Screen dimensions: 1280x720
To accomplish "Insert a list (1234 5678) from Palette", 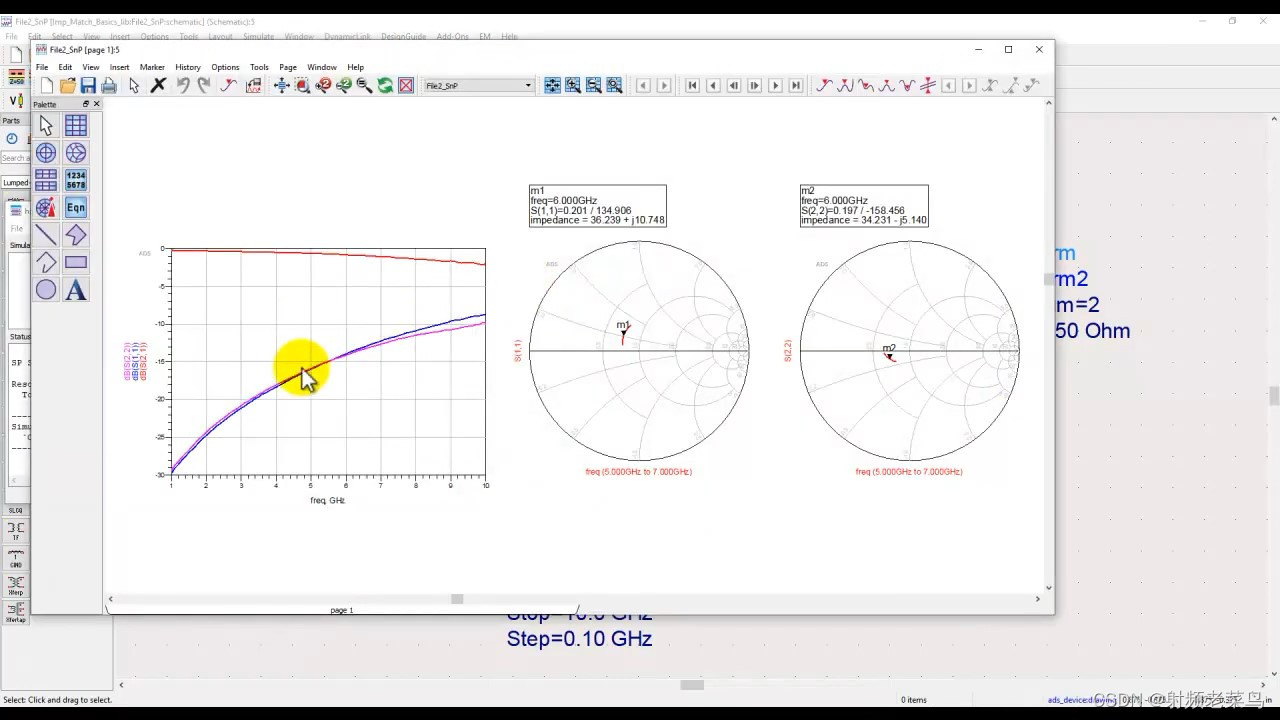I will pyautogui.click(x=76, y=180).
